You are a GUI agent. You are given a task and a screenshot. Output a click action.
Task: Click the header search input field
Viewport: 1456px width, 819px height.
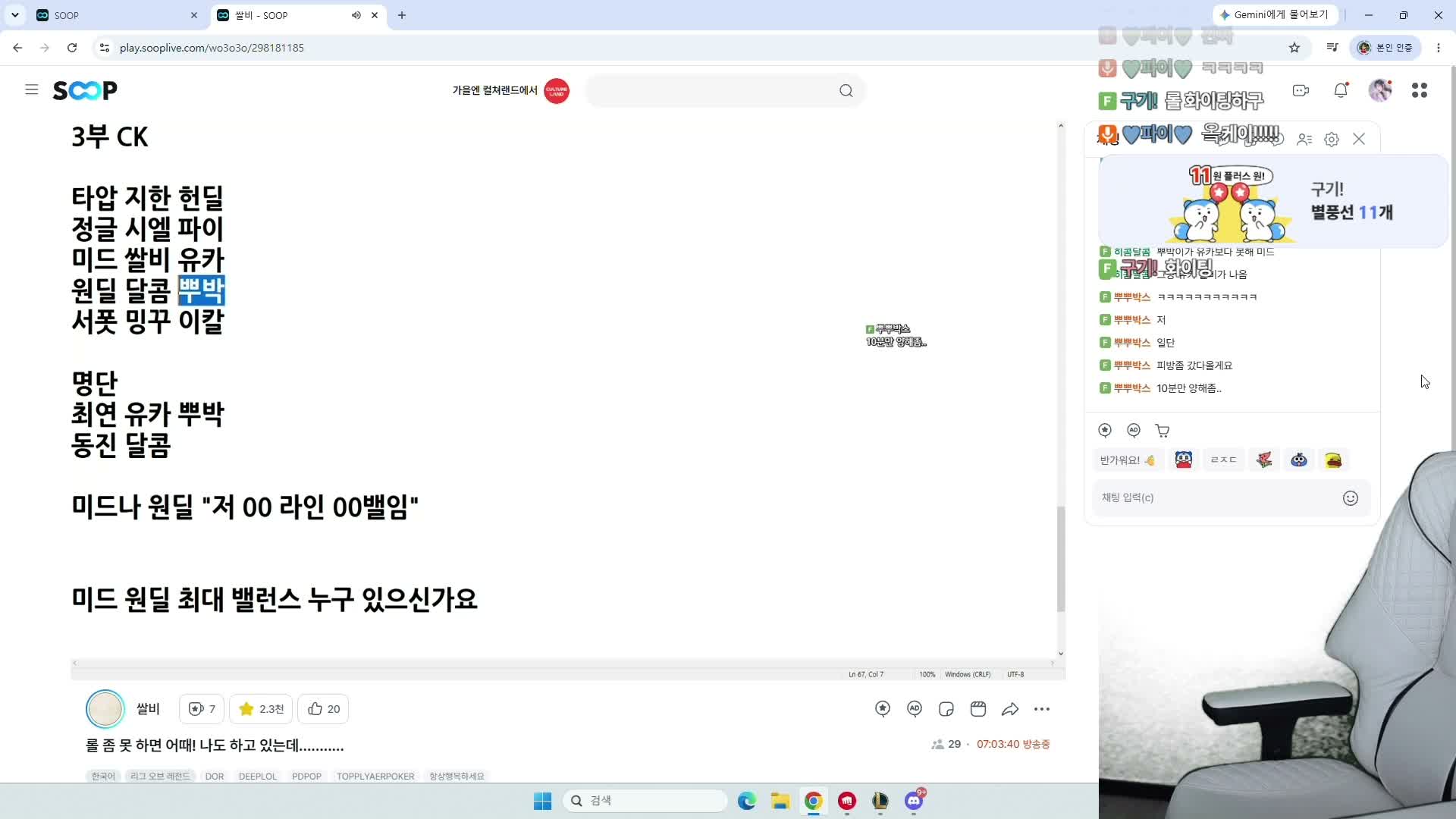[x=711, y=91]
